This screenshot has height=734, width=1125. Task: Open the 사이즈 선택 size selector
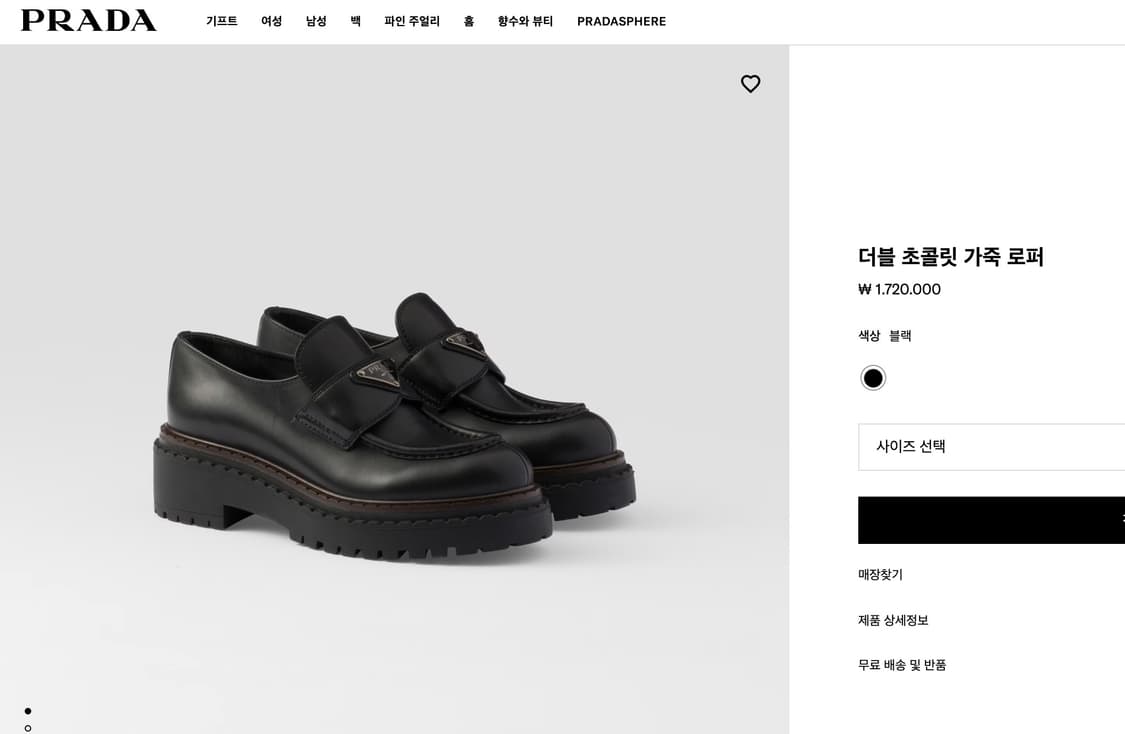992,447
